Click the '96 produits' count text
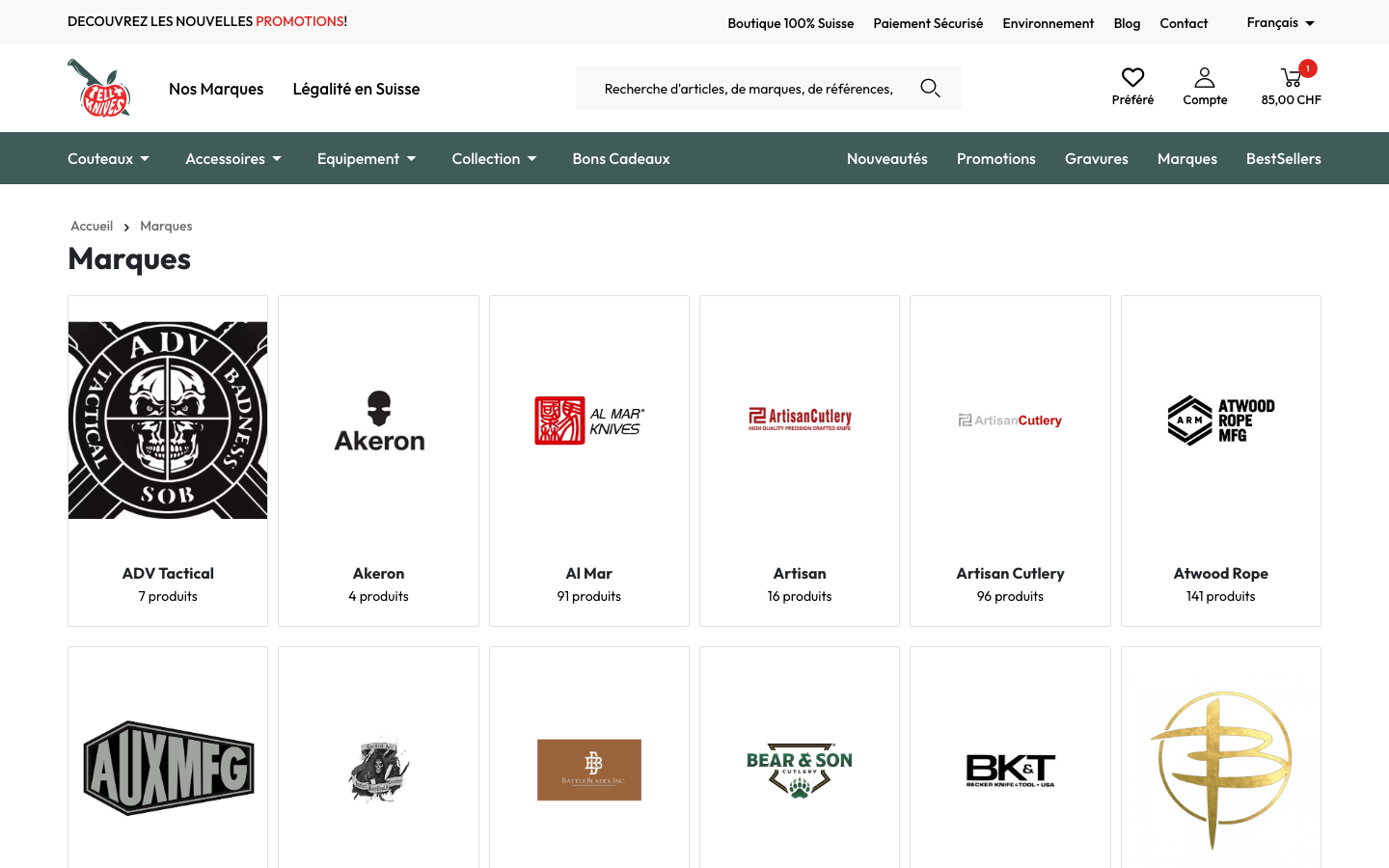The height and width of the screenshot is (868, 1389). pyautogui.click(x=1010, y=596)
